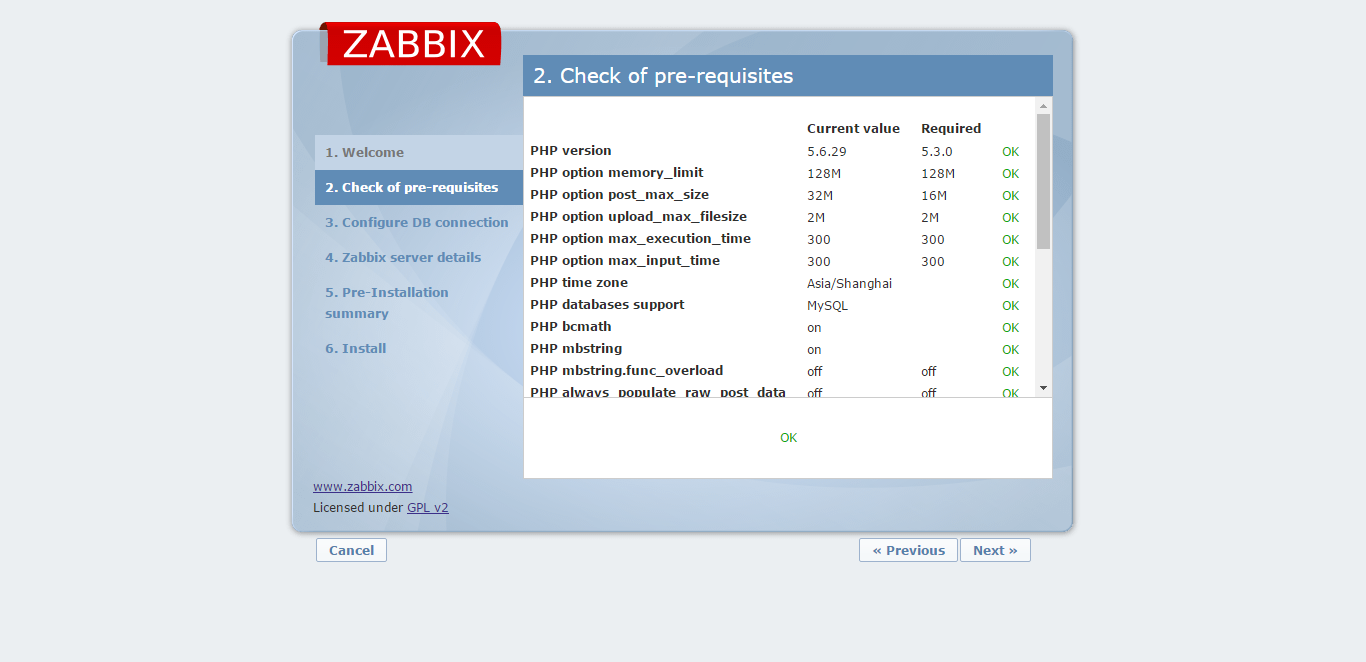
Task: Click the 'PHP option upload_max_filesize' label
Action: pyautogui.click(x=638, y=216)
